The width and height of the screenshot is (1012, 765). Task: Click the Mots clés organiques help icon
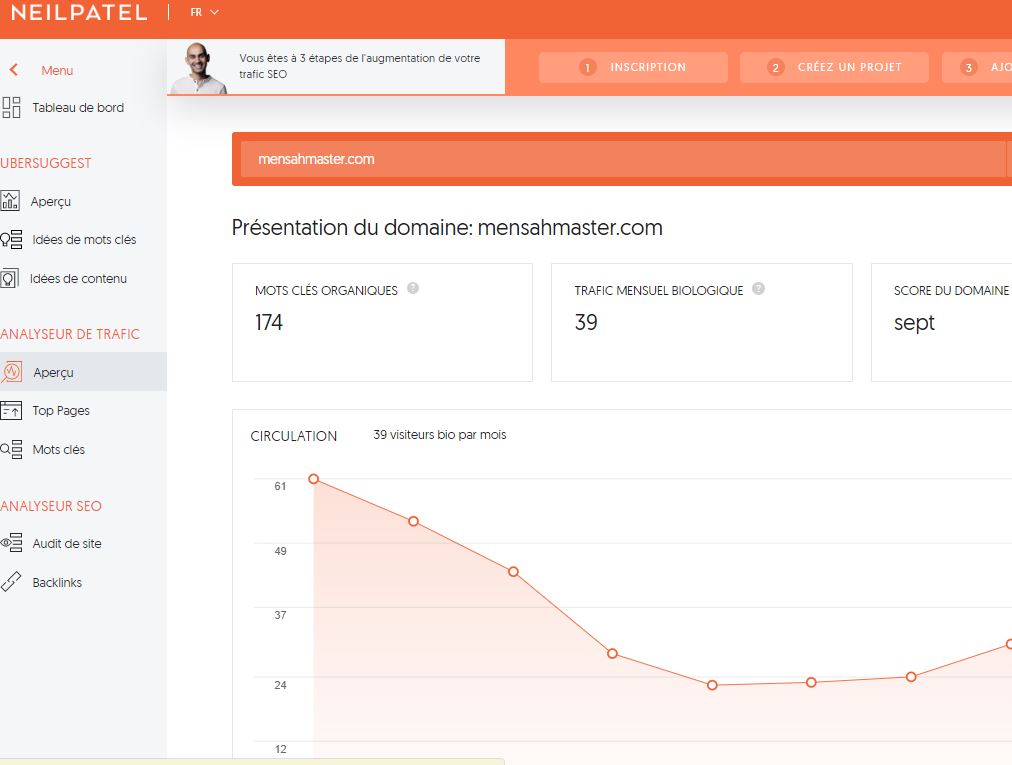click(413, 288)
